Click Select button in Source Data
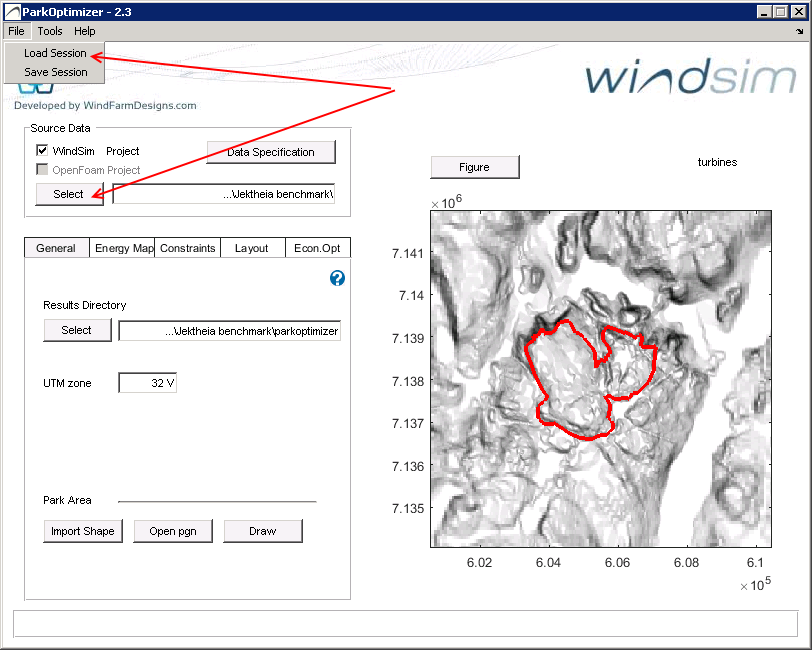Image resolution: width=812 pixels, height=650 pixels. 69,194
